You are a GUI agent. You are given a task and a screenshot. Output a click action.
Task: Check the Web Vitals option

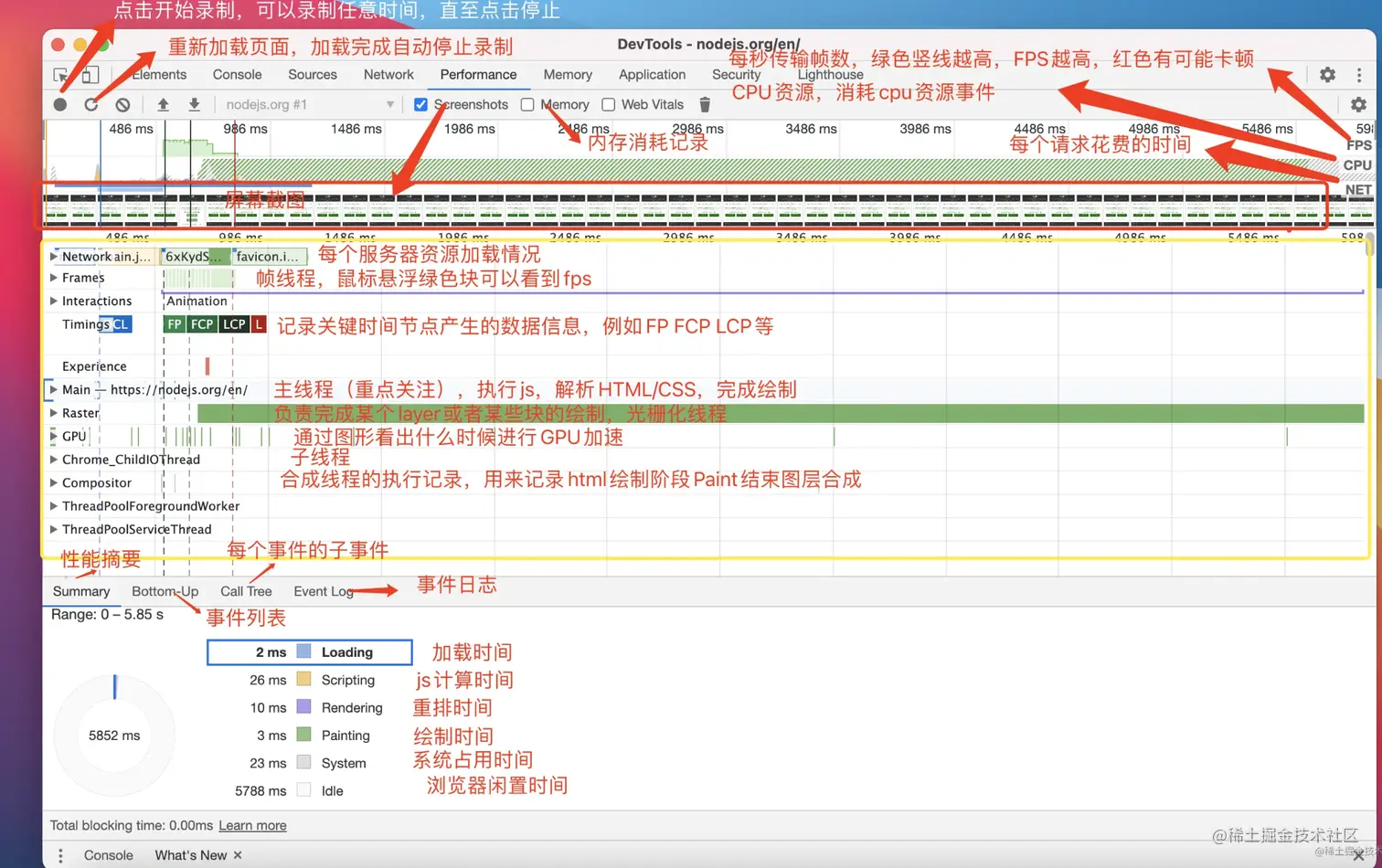click(608, 104)
